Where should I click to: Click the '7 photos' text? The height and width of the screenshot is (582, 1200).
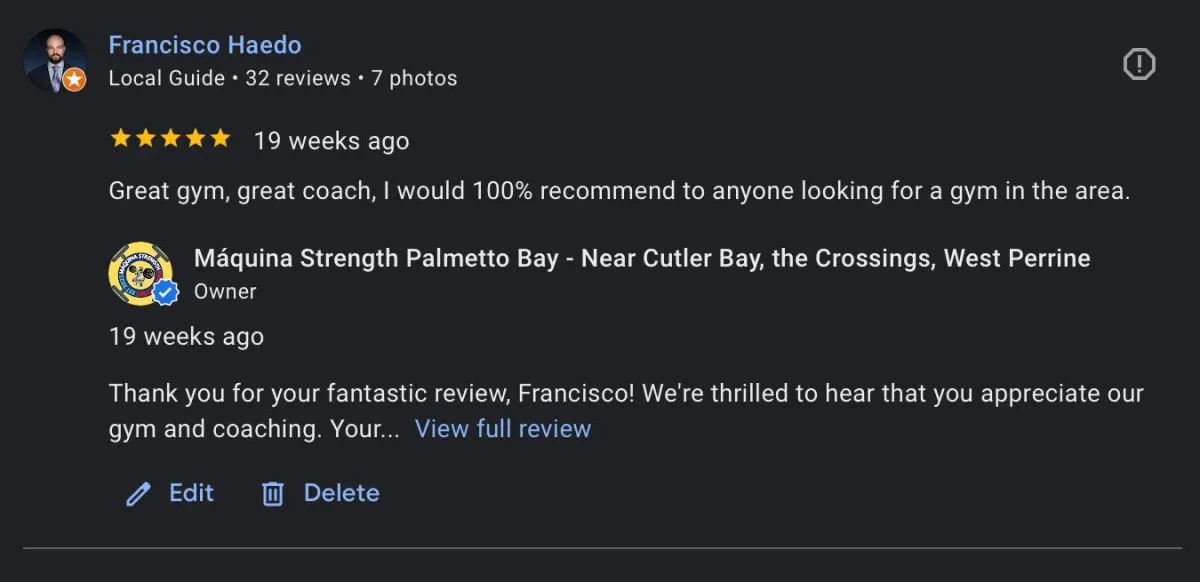414,78
